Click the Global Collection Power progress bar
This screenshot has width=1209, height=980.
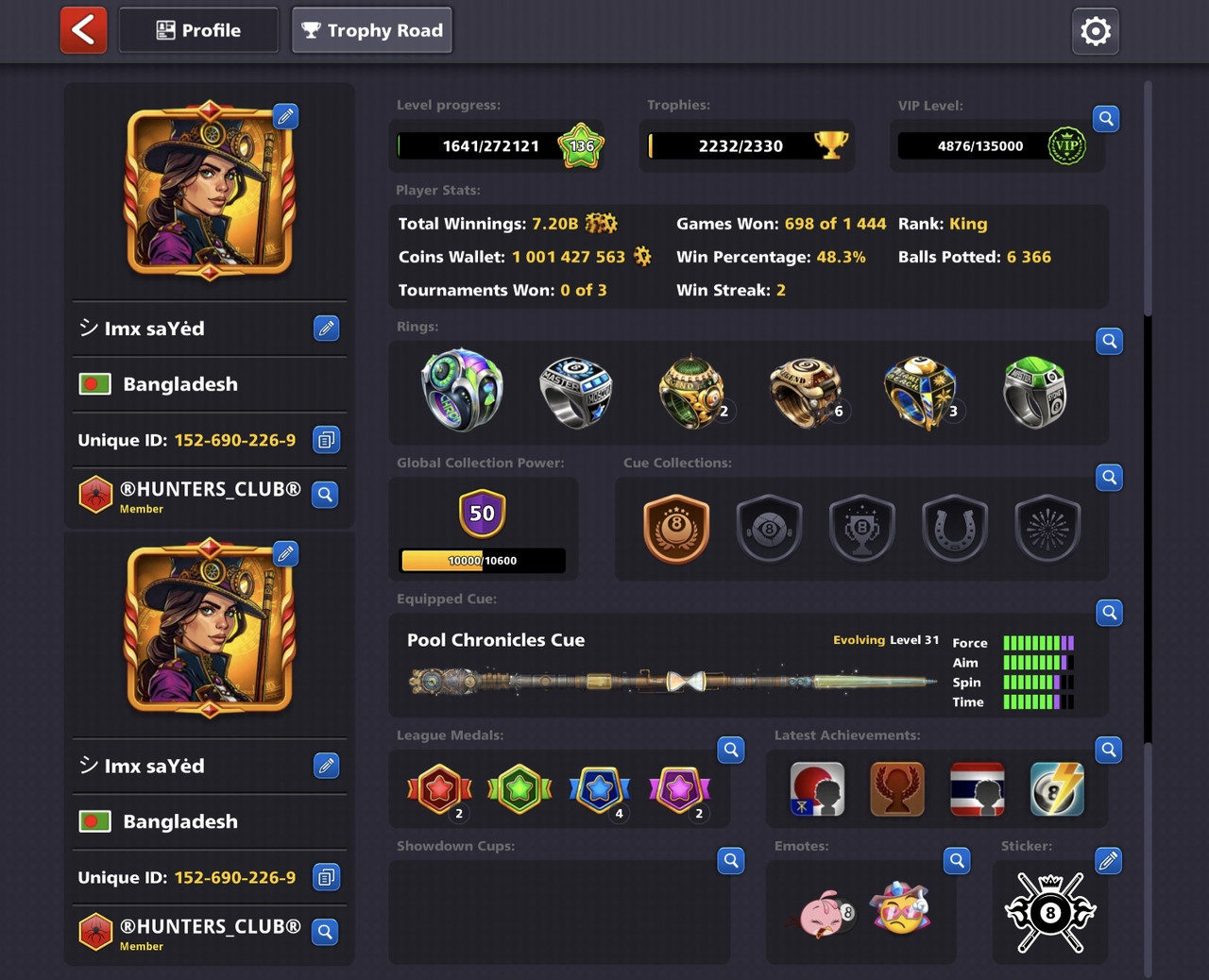coord(483,561)
